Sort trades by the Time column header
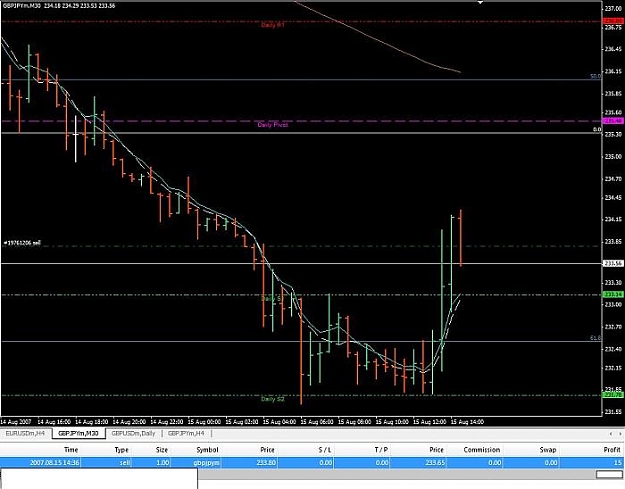This screenshot has height=489, width=625. coord(71,450)
